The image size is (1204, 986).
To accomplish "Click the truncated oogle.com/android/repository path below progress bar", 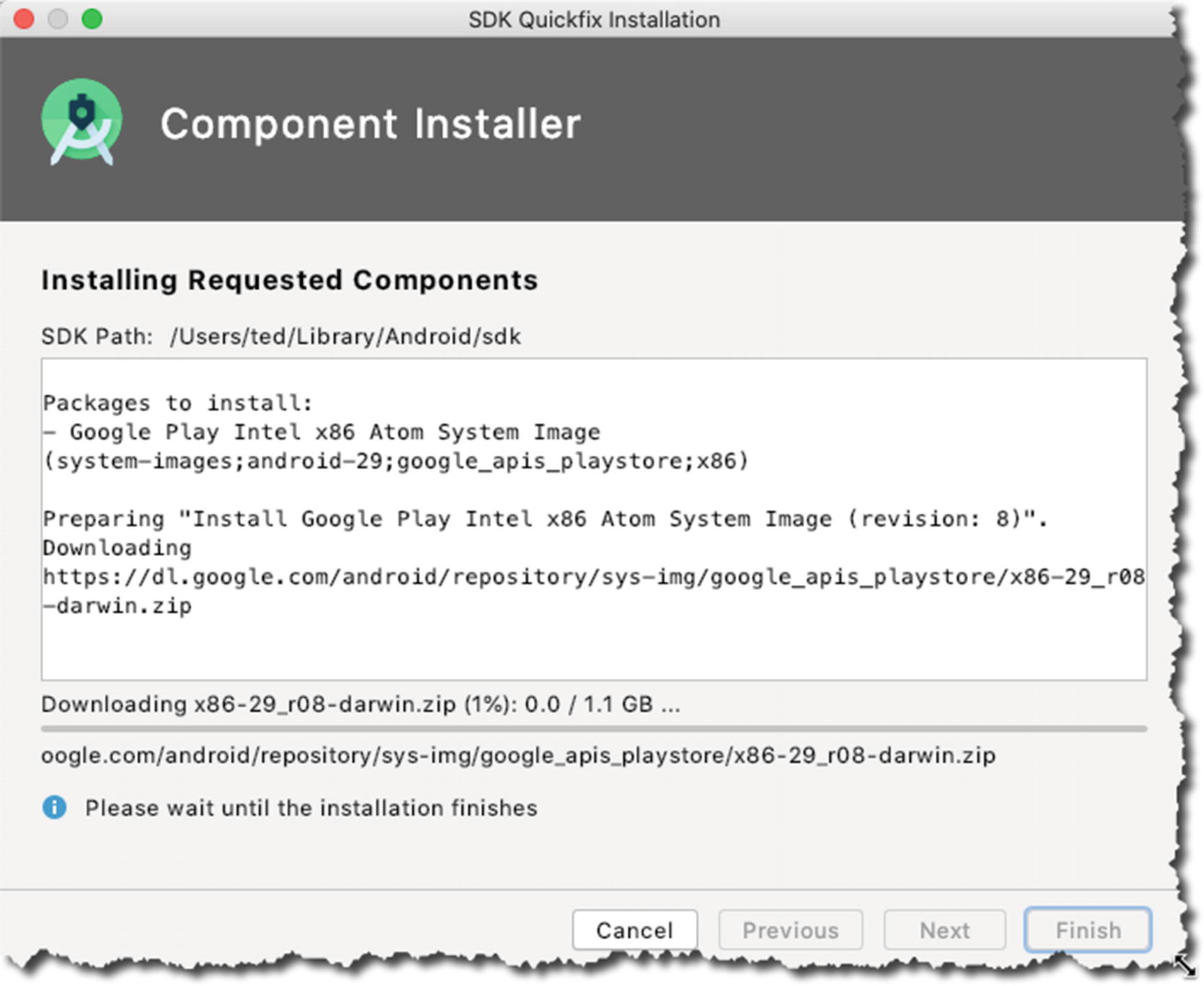I will [519, 756].
